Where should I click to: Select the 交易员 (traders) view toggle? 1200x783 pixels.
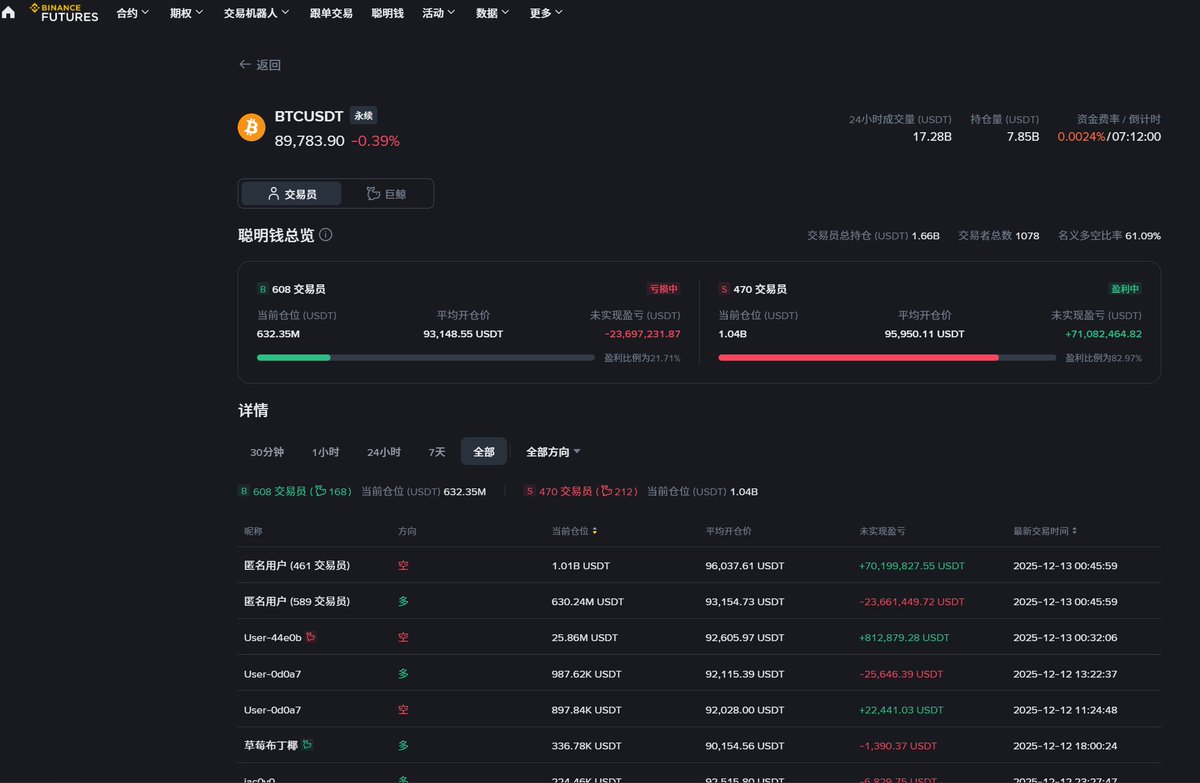[x=291, y=194]
